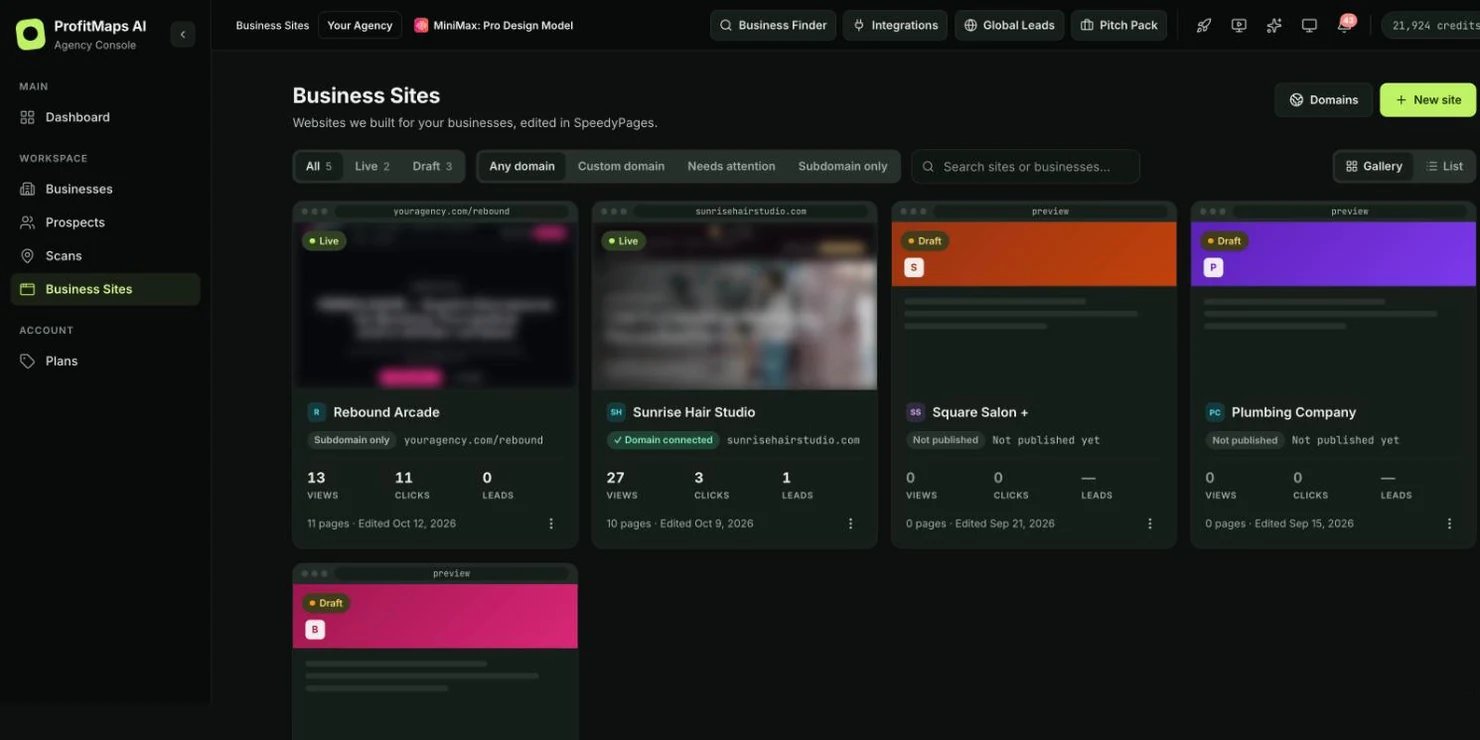Click the Rebound Arcade title

tap(386, 412)
